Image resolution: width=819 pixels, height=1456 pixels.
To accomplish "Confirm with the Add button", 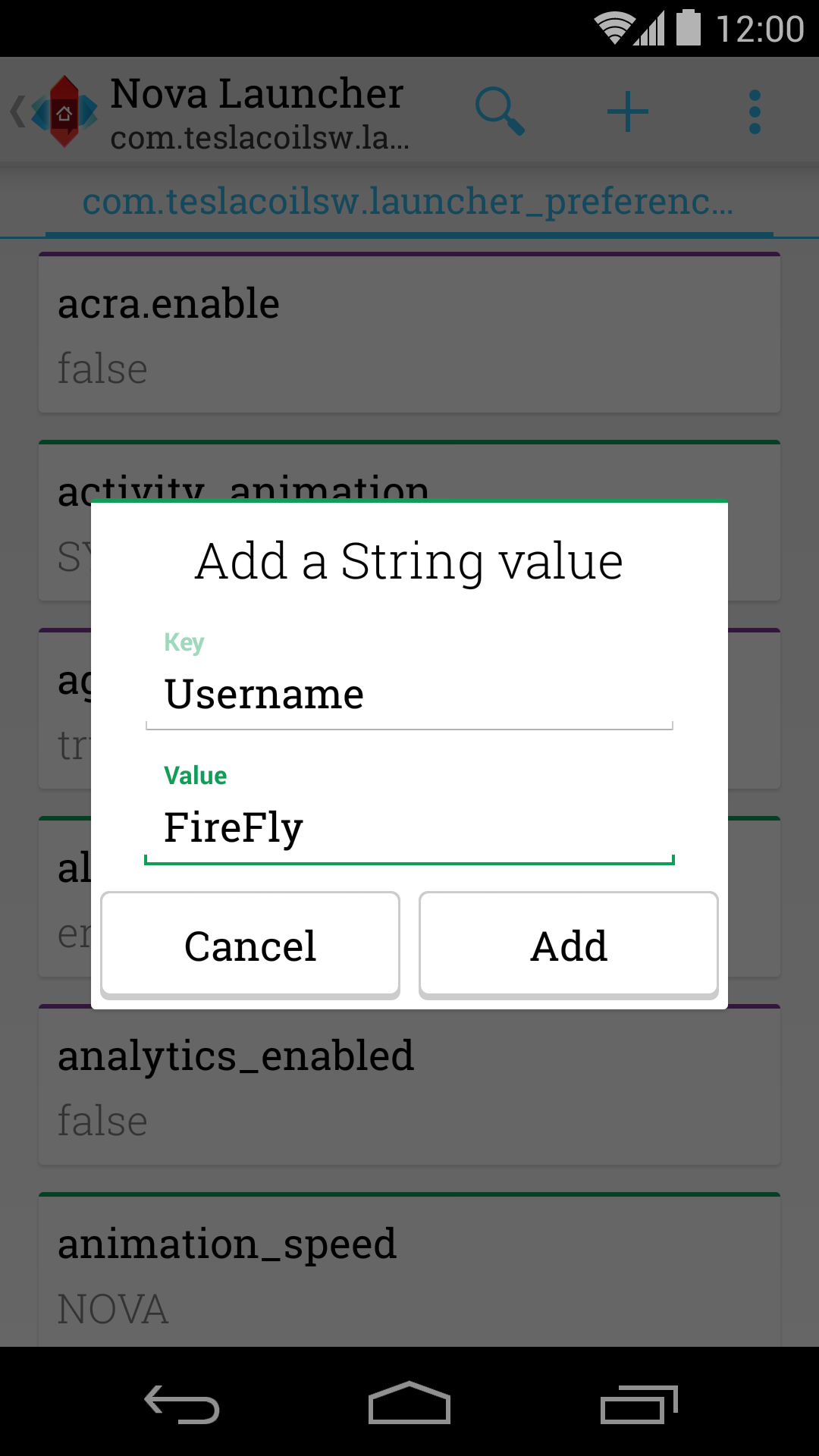I will pyautogui.click(x=569, y=945).
